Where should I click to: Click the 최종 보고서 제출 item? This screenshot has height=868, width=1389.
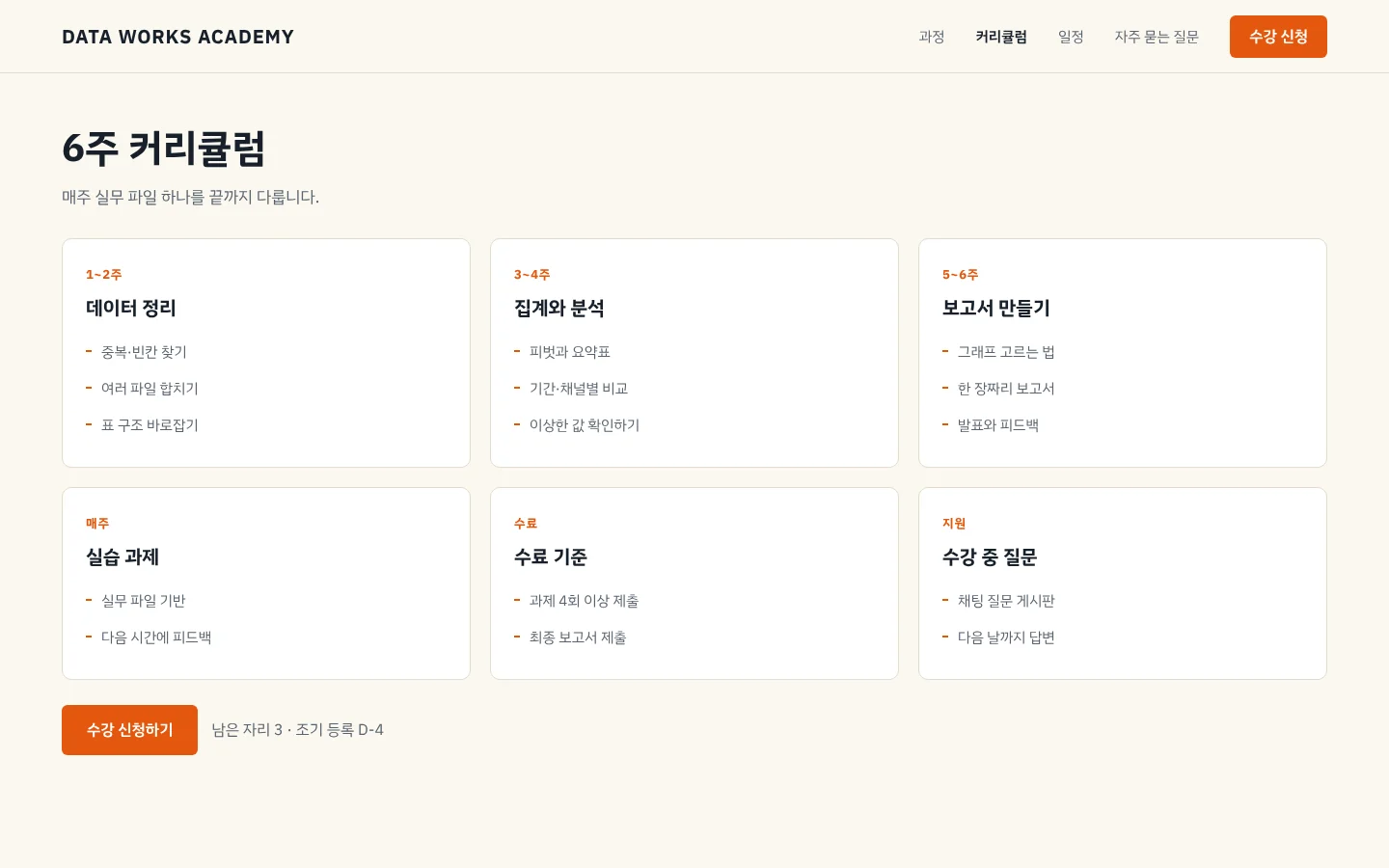click(578, 637)
